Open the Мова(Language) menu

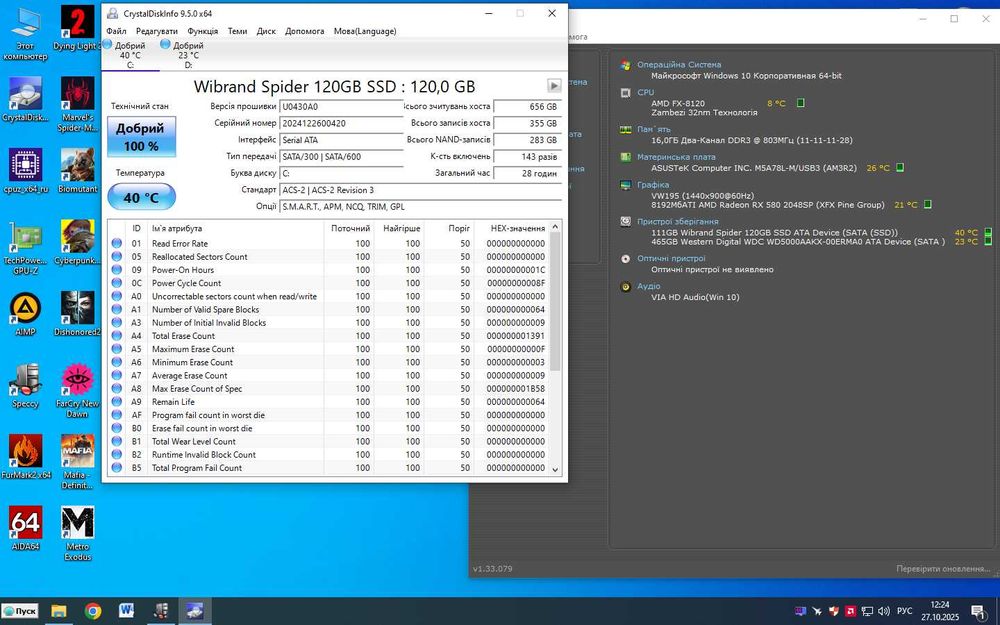click(365, 31)
